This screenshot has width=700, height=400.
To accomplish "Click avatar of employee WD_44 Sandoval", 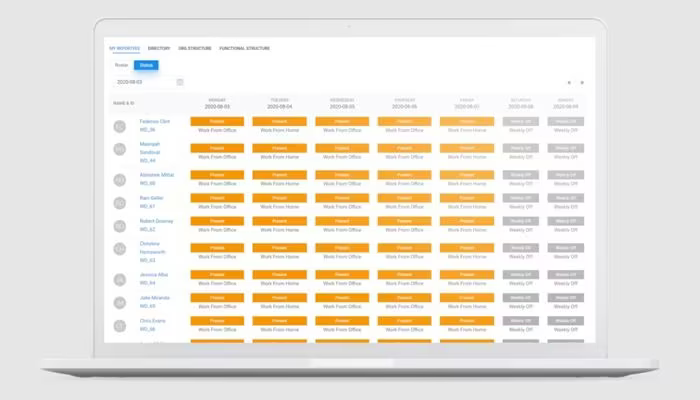I will pyautogui.click(x=120, y=149).
